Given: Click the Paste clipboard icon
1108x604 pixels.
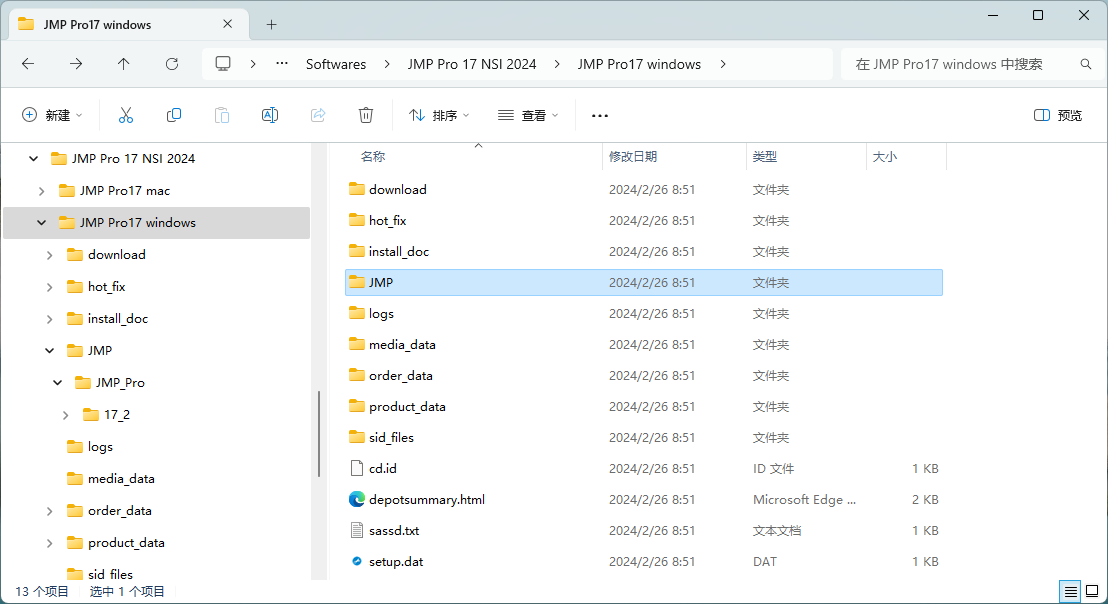Looking at the screenshot, I should pyautogui.click(x=222, y=115).
